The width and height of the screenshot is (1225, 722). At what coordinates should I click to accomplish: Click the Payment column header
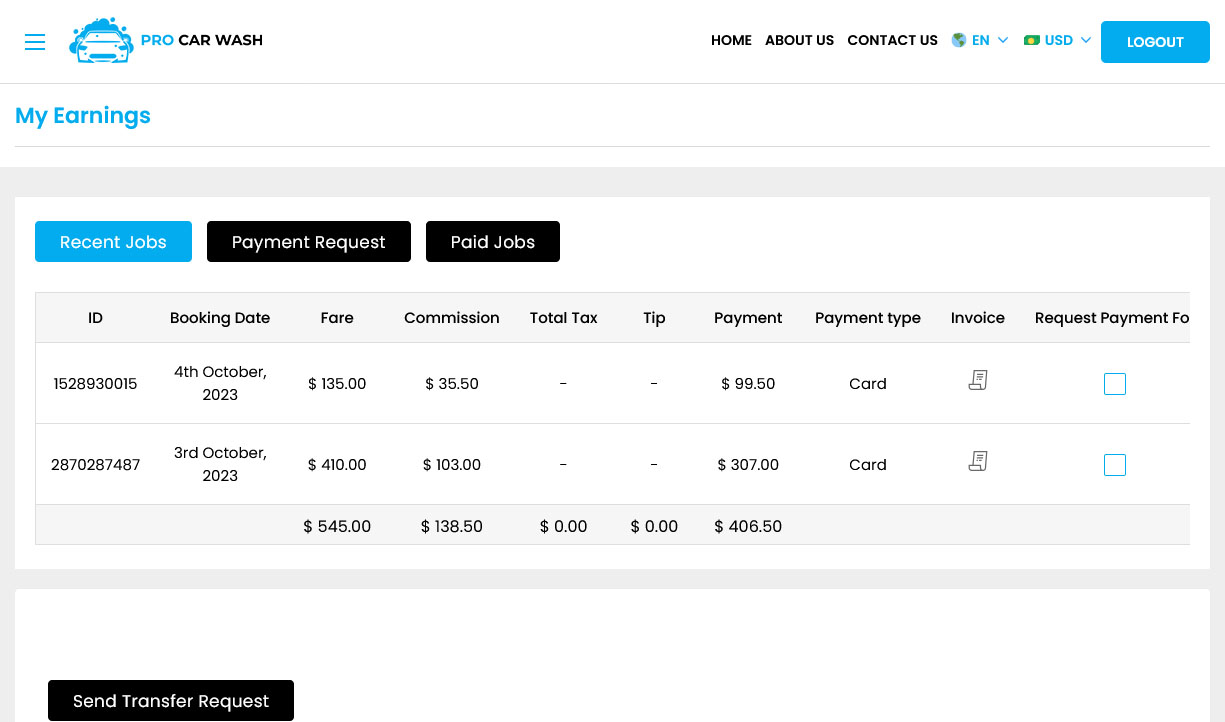748,318
